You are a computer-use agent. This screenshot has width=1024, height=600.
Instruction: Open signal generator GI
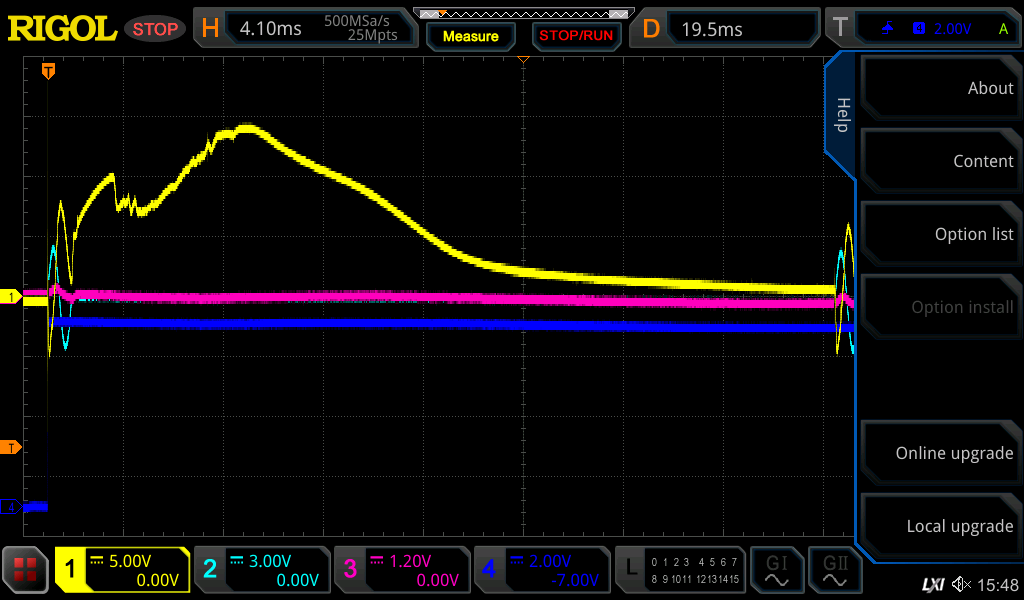[777, 570]
